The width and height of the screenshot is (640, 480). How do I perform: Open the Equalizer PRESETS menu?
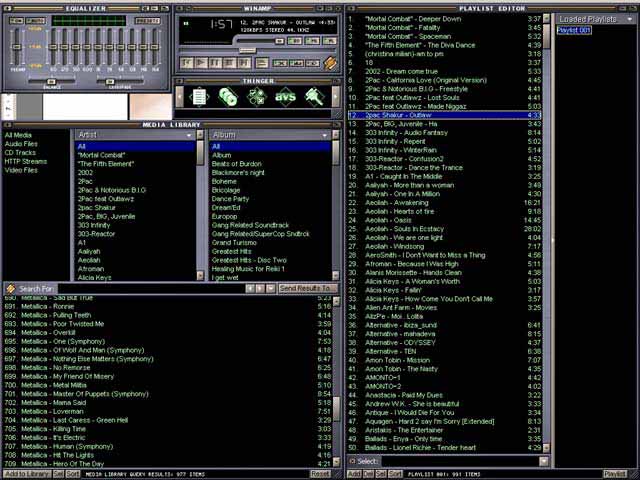click(147, 20)
